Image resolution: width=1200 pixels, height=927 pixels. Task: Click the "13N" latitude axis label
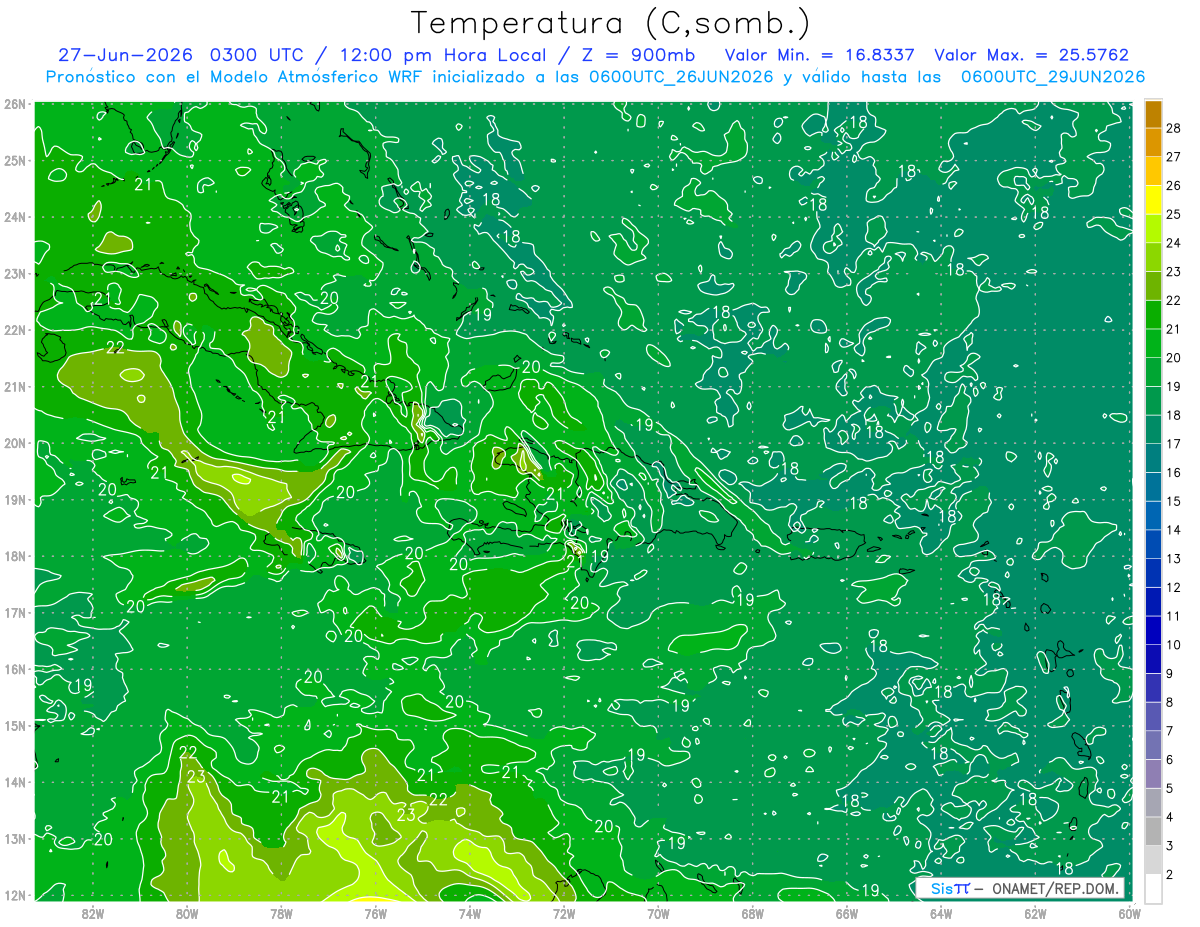pos(14,838)
